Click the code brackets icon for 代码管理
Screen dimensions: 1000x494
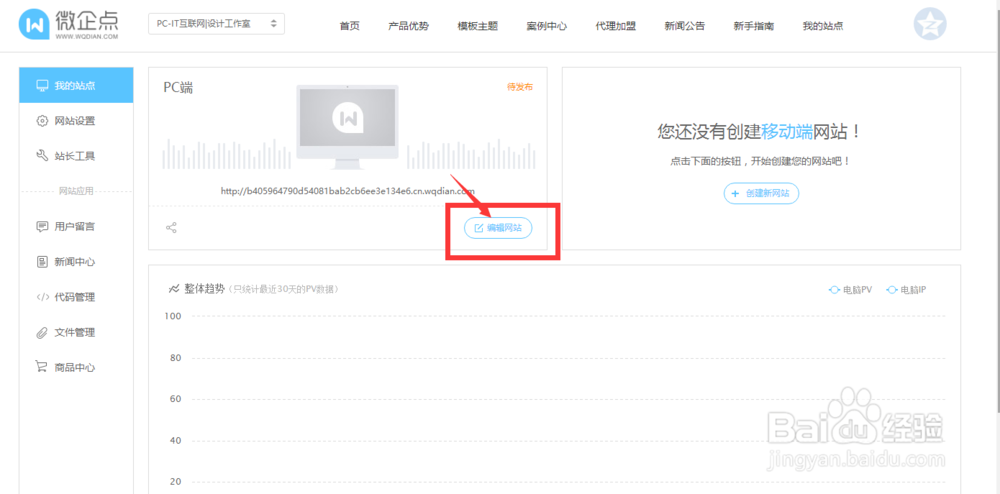click(42, 298)
